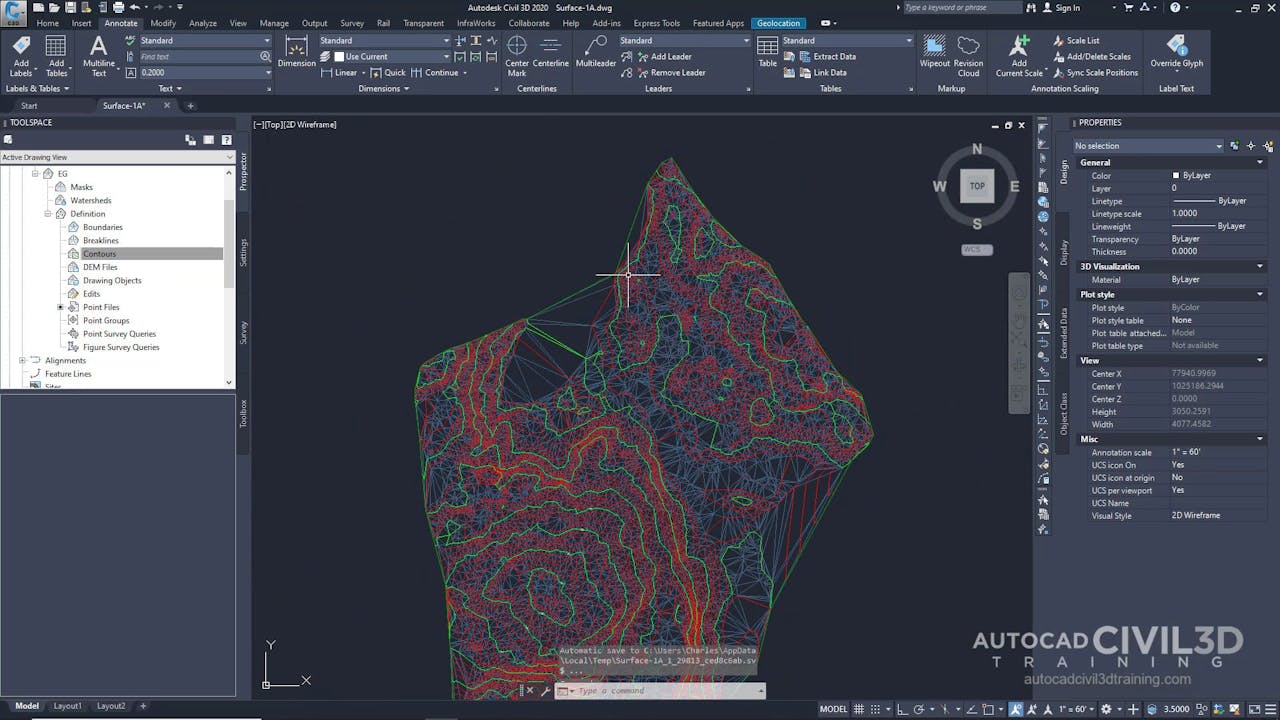Expand the Misc section in Properties
The height and width of the screenshot is (720, 1280).
[x=1259, y=438]
